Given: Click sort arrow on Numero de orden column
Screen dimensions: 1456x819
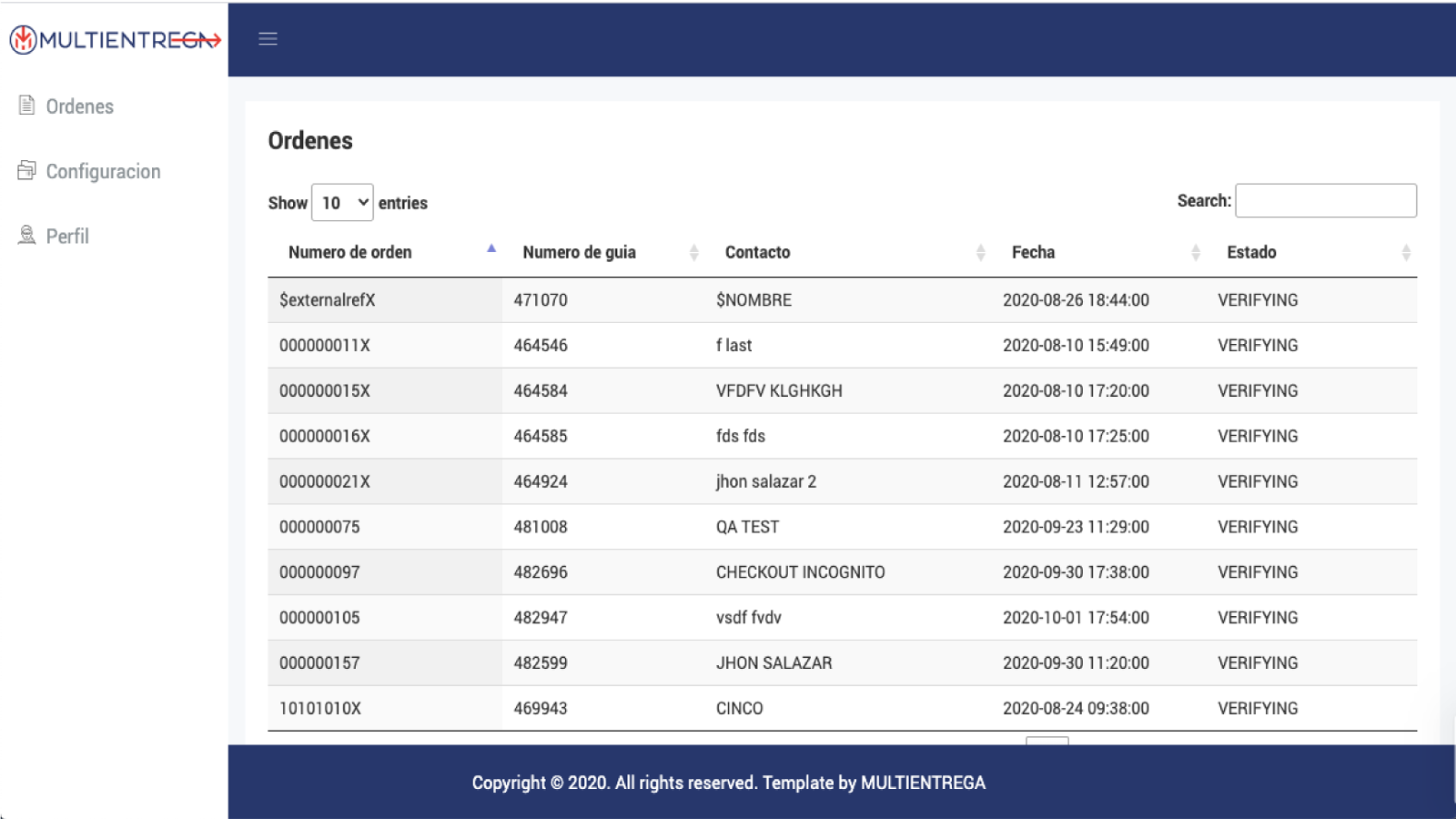Looking at the screenshot, I should tap(491, 248).
